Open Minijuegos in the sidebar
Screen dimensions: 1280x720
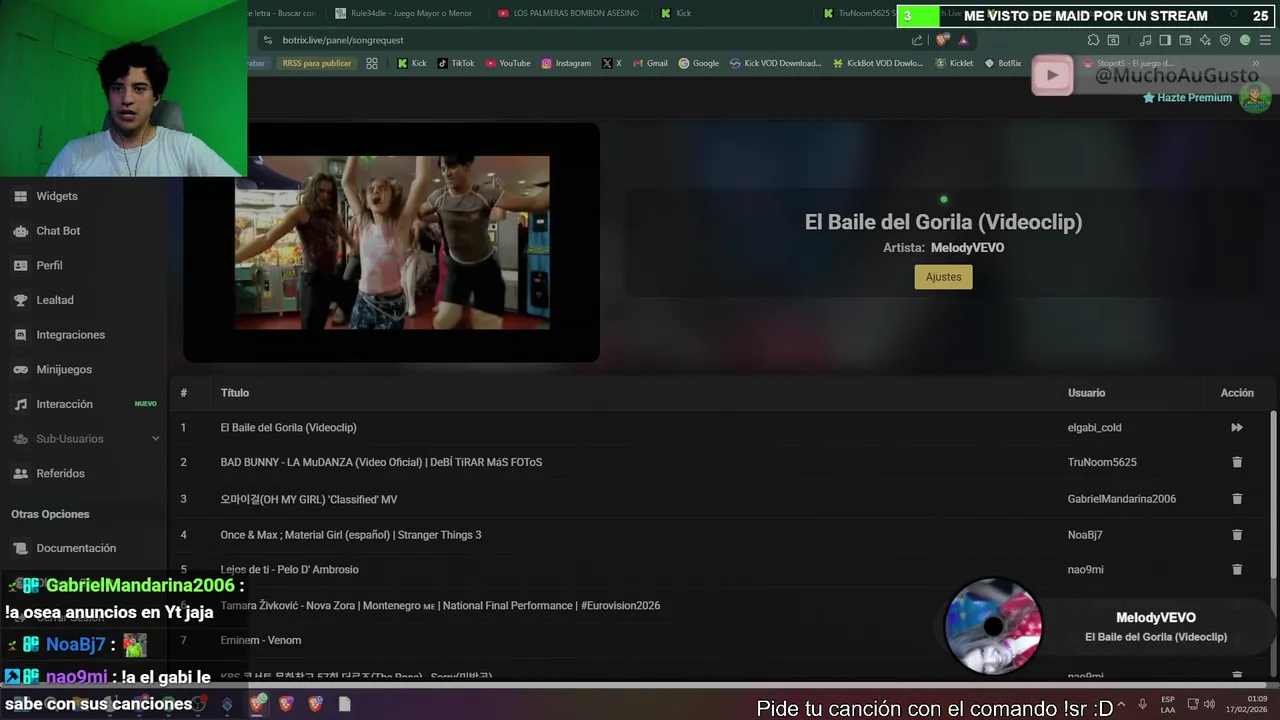(64, 369)
